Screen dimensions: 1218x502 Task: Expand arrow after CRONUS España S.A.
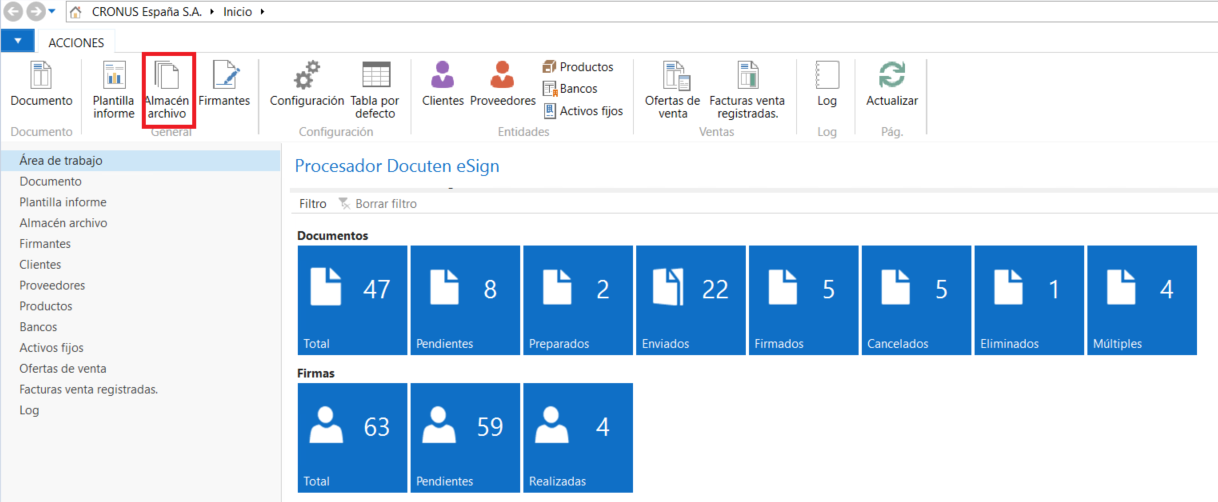[212, 12]
